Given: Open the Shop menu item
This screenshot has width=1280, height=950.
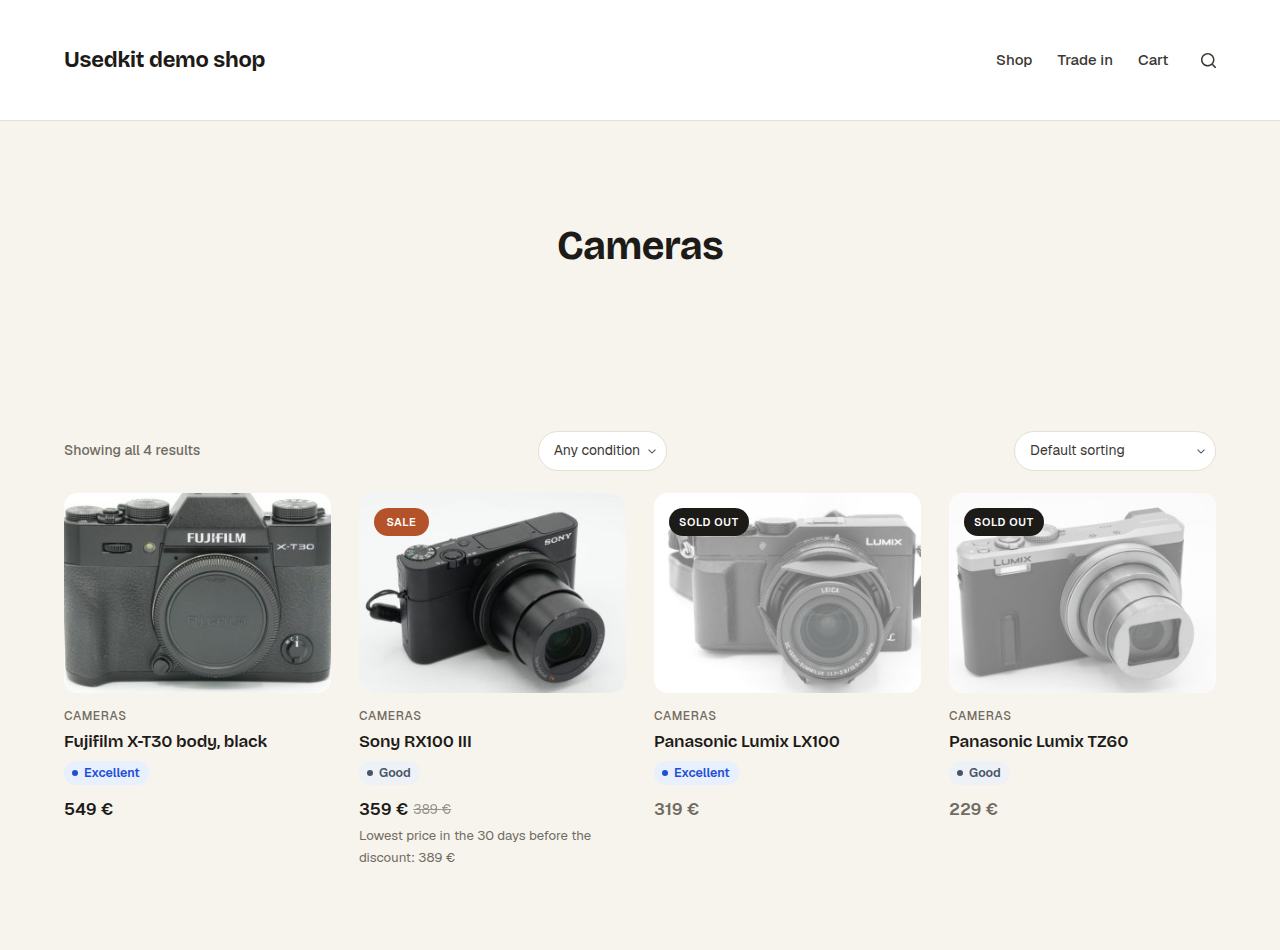Looking at the screenshot, I should (1014, 60).
